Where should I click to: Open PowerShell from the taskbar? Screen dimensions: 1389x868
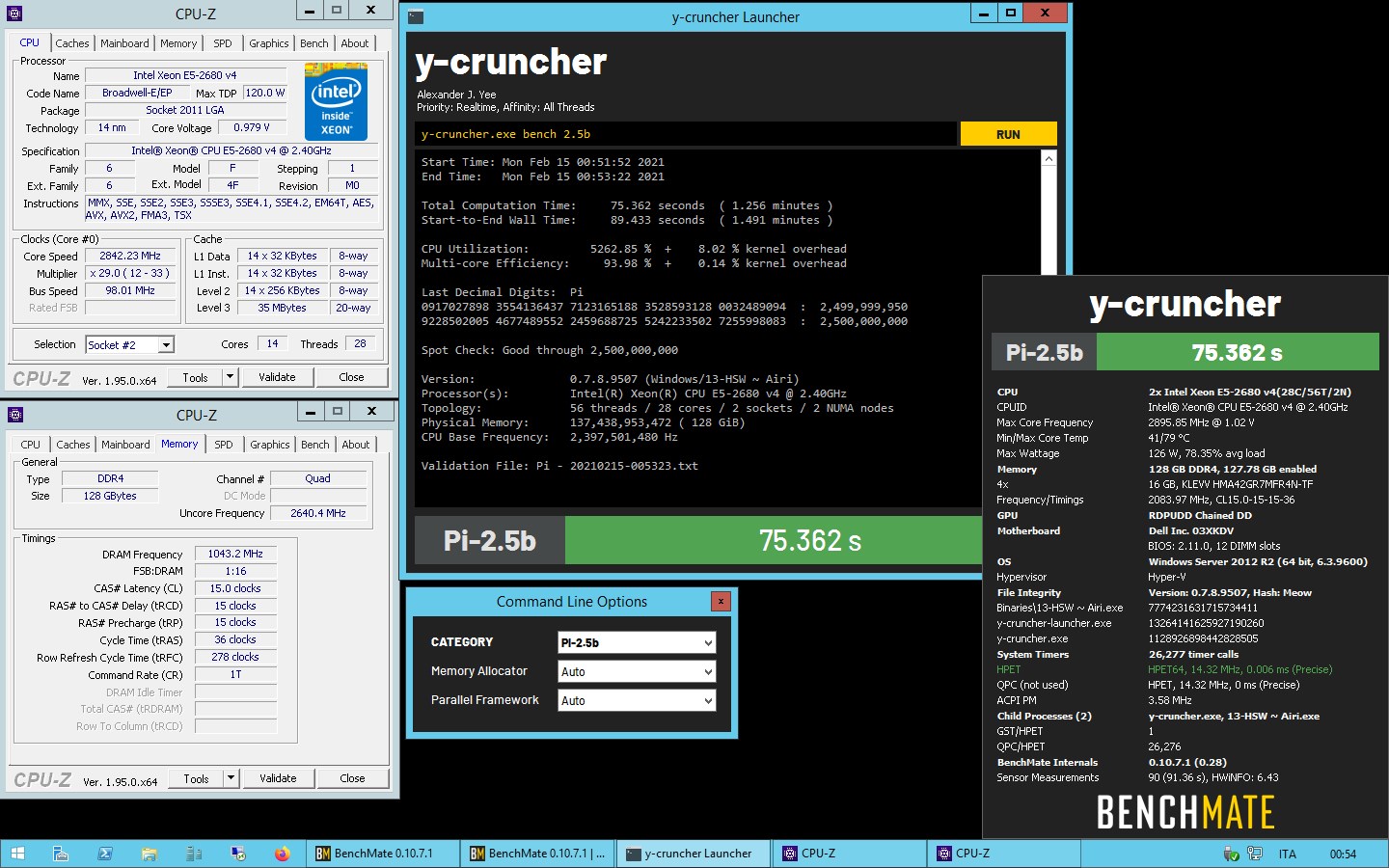click(104, 854)
